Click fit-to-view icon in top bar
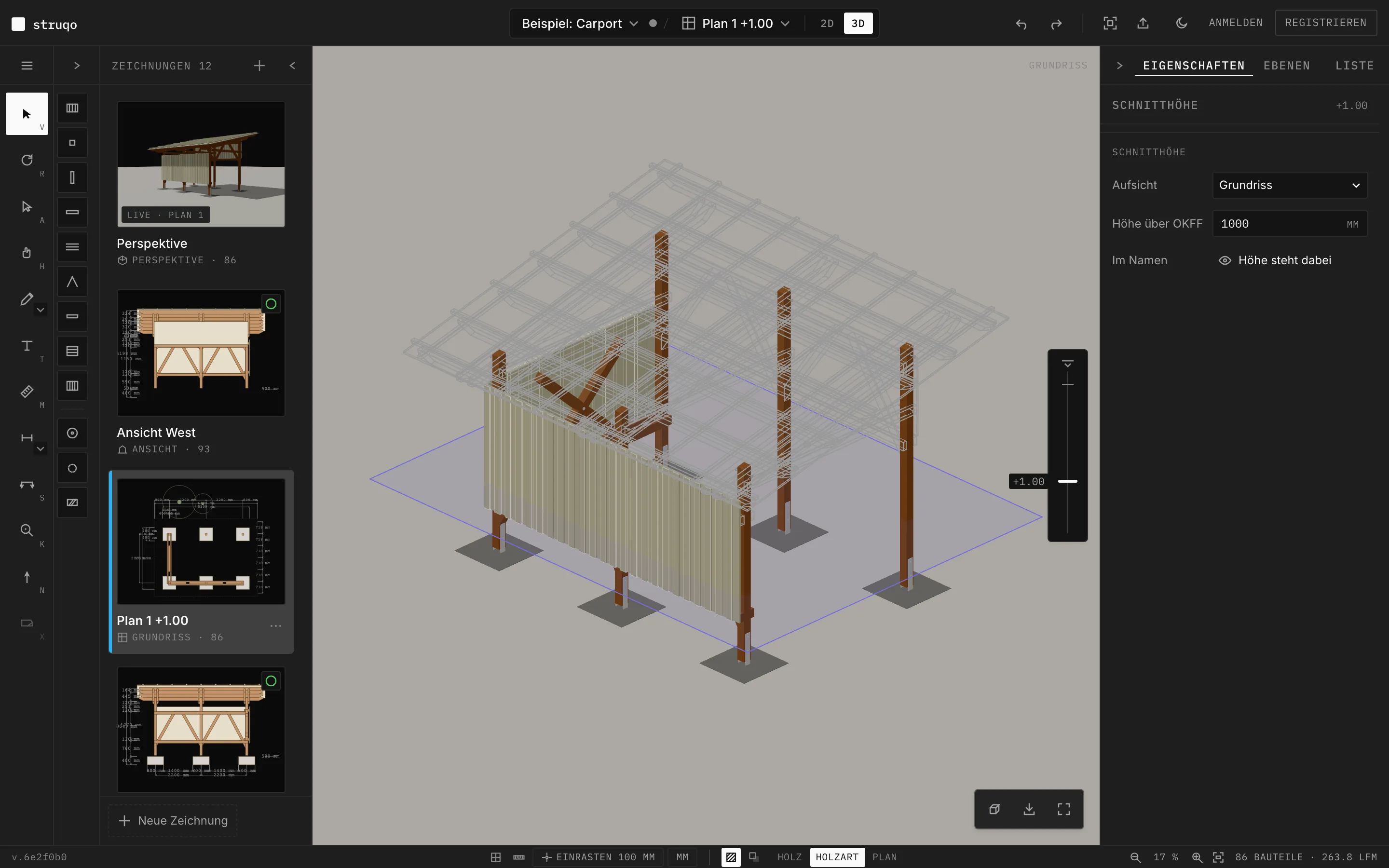The height and width of the screenshot is (868, 1389). tap(1110, 23)
